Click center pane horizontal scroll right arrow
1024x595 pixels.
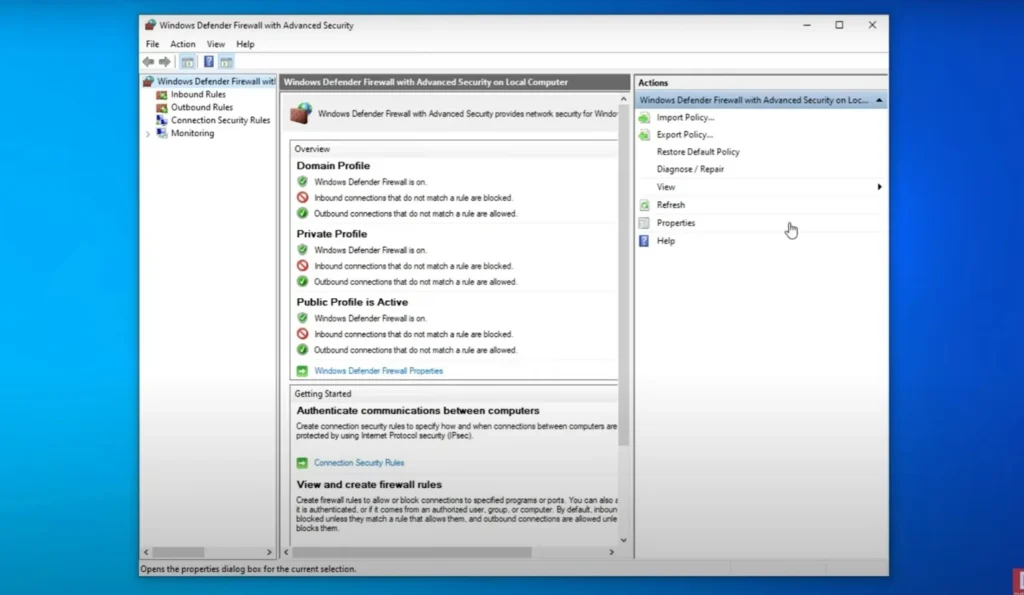tap(611, 553)
